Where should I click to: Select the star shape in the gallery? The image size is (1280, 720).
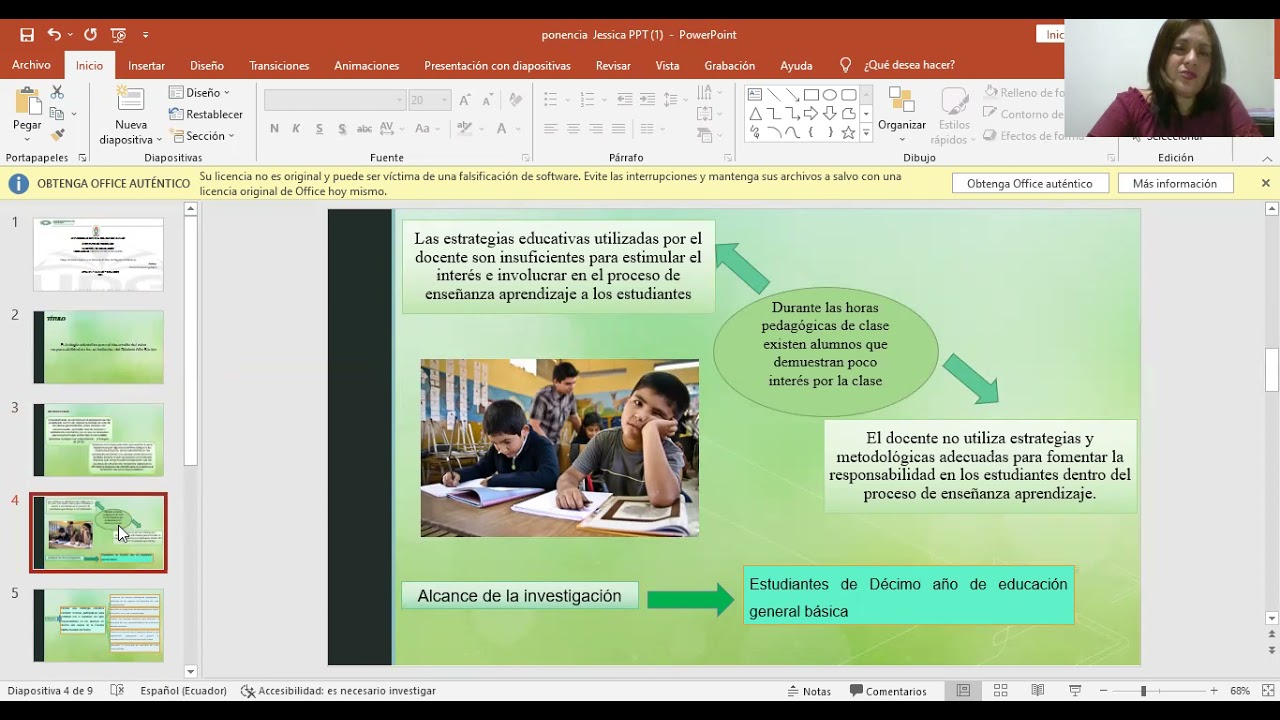pyautogui.click(x=848, y=132)
